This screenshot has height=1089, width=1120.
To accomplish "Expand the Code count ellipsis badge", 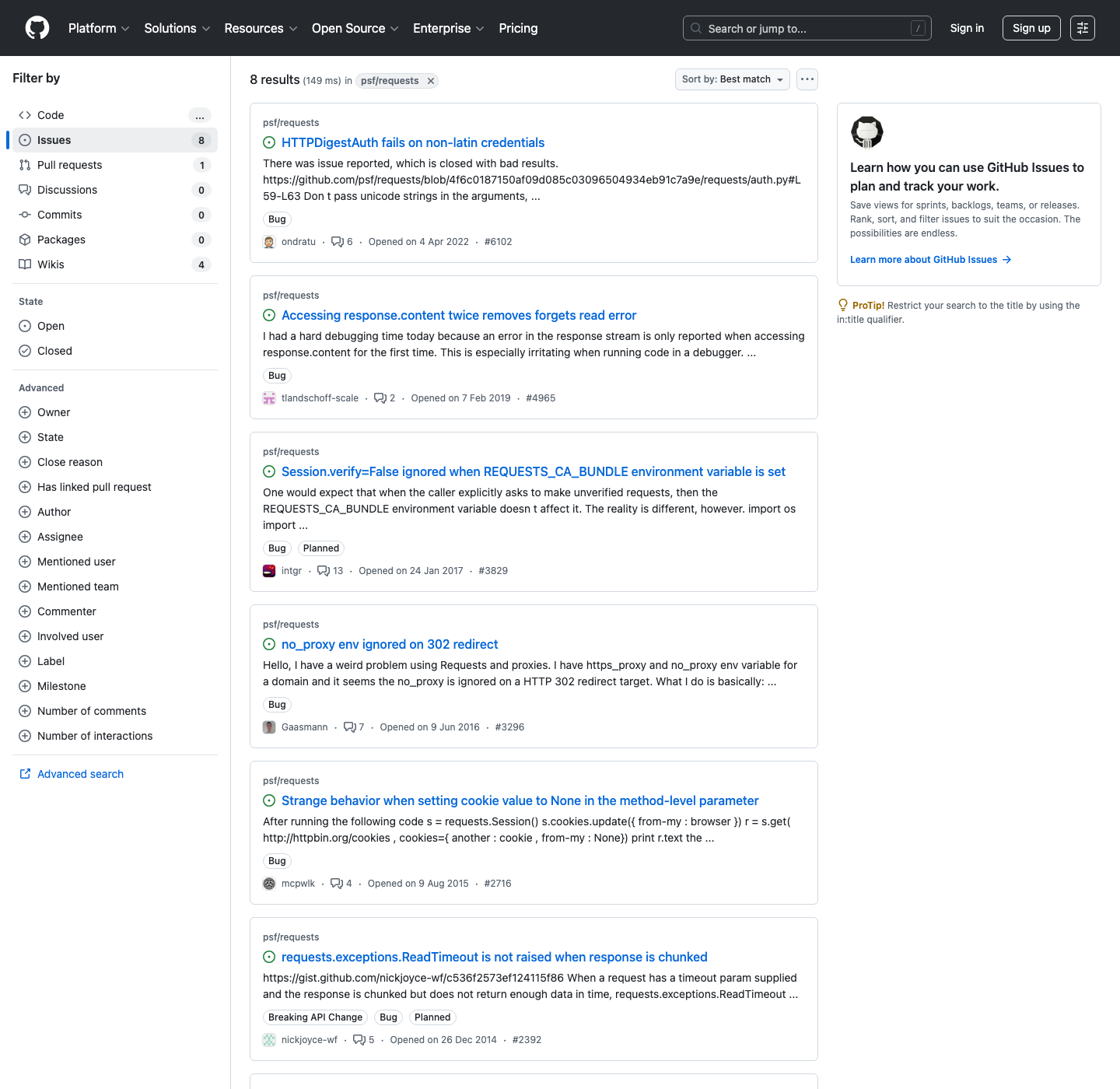I will point(200,115).
